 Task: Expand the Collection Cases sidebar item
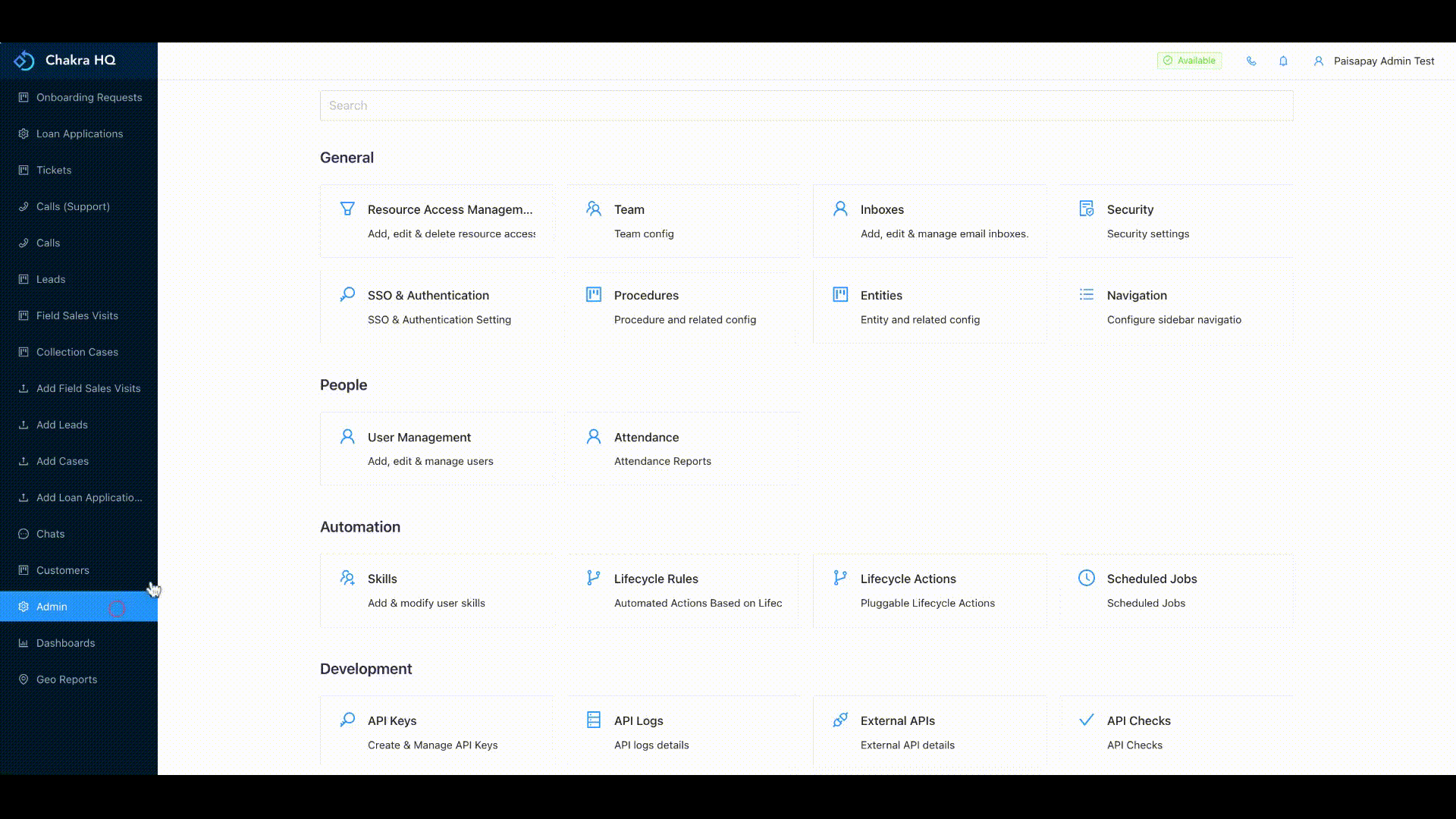coord(77,351)
